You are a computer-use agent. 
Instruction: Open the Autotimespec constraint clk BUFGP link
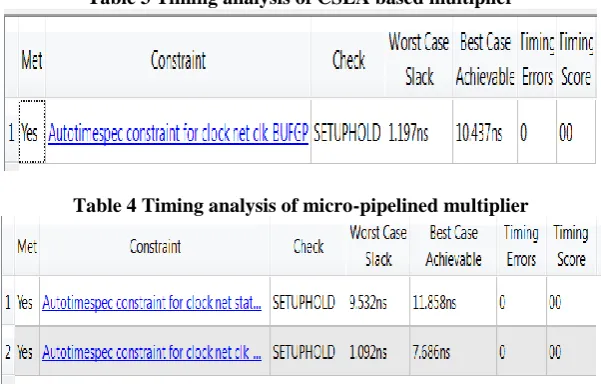(x=178, y=133)
